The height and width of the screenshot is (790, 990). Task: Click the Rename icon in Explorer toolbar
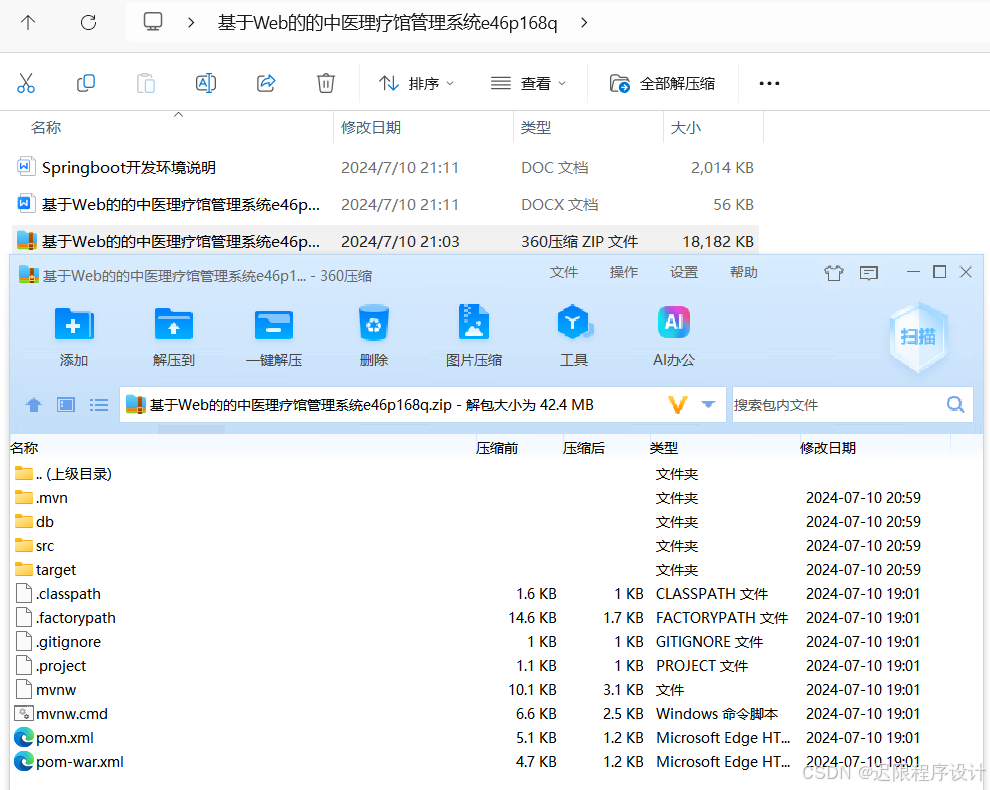coord(206,83)
